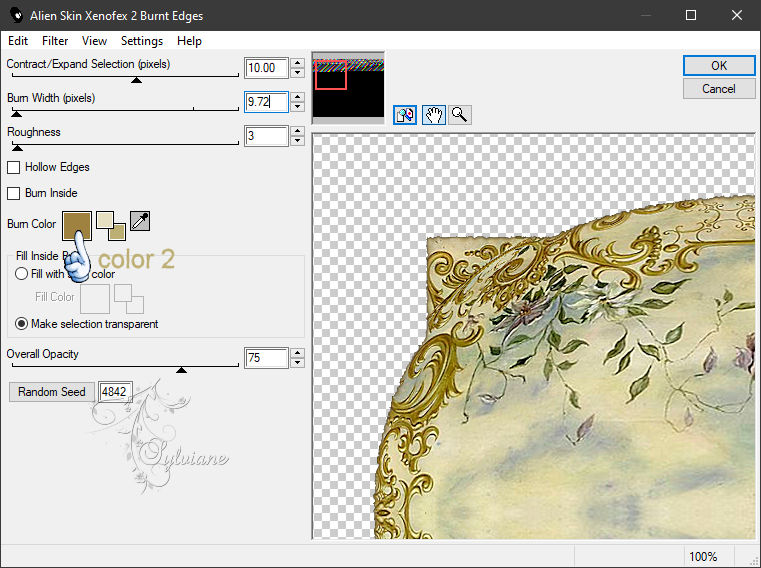Viewport: 761px width, 568px height.
Task: Click the Burn Color brown swatch
Action: point(77,226)
